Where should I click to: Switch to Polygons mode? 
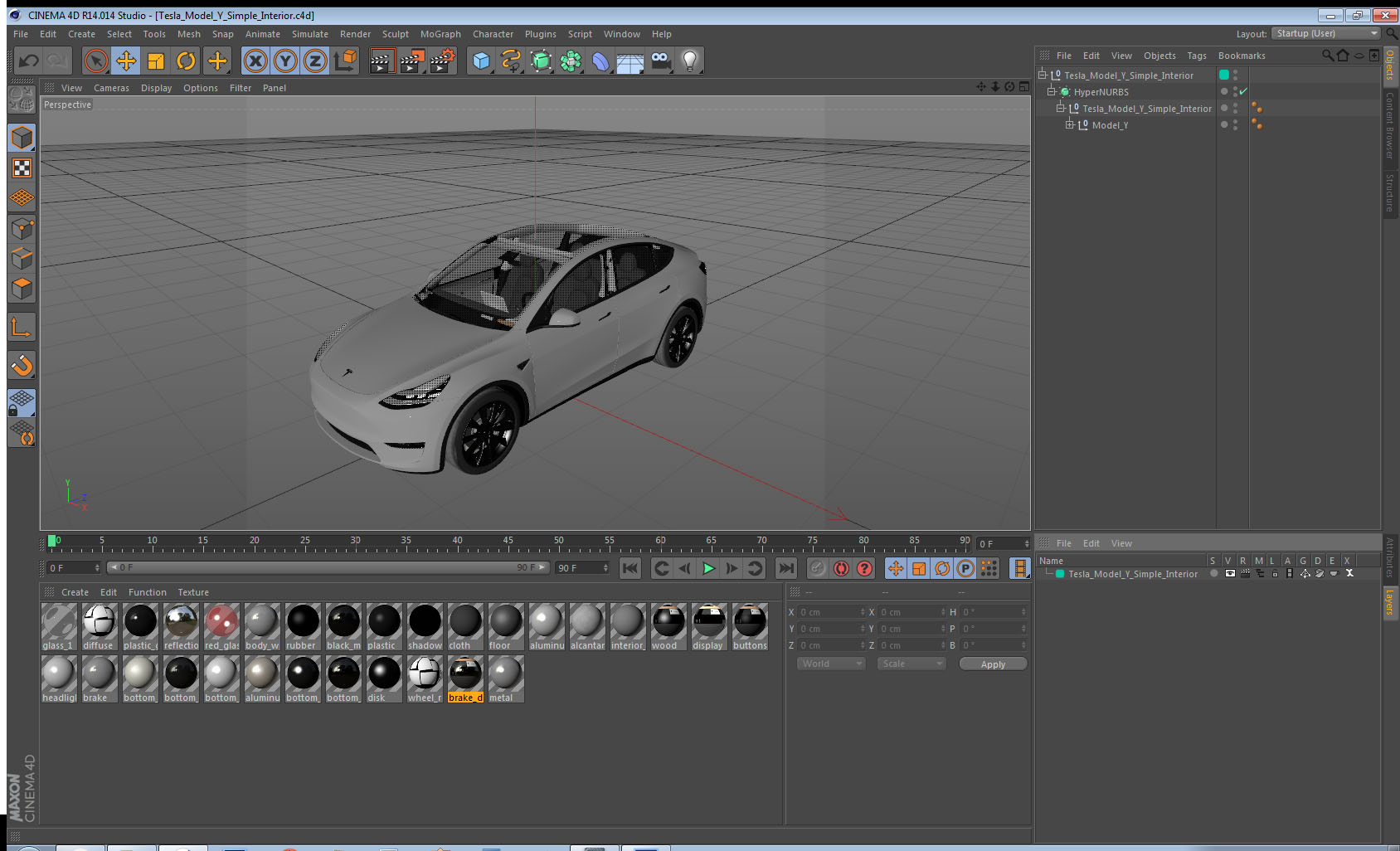(22, 288)
